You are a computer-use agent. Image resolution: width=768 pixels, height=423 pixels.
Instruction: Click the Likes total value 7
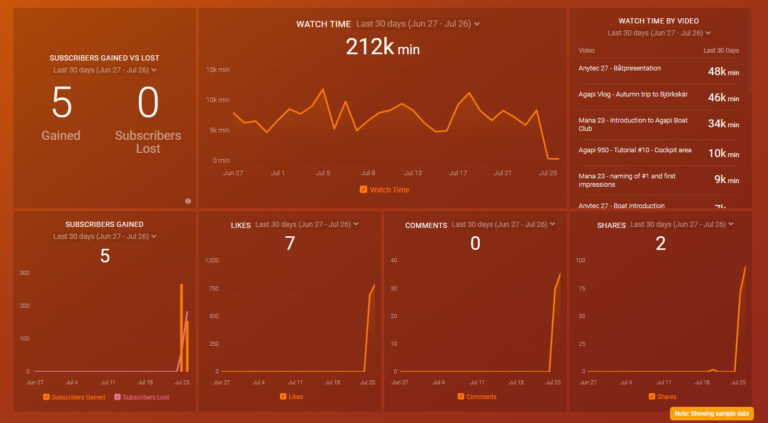[290, 243]
